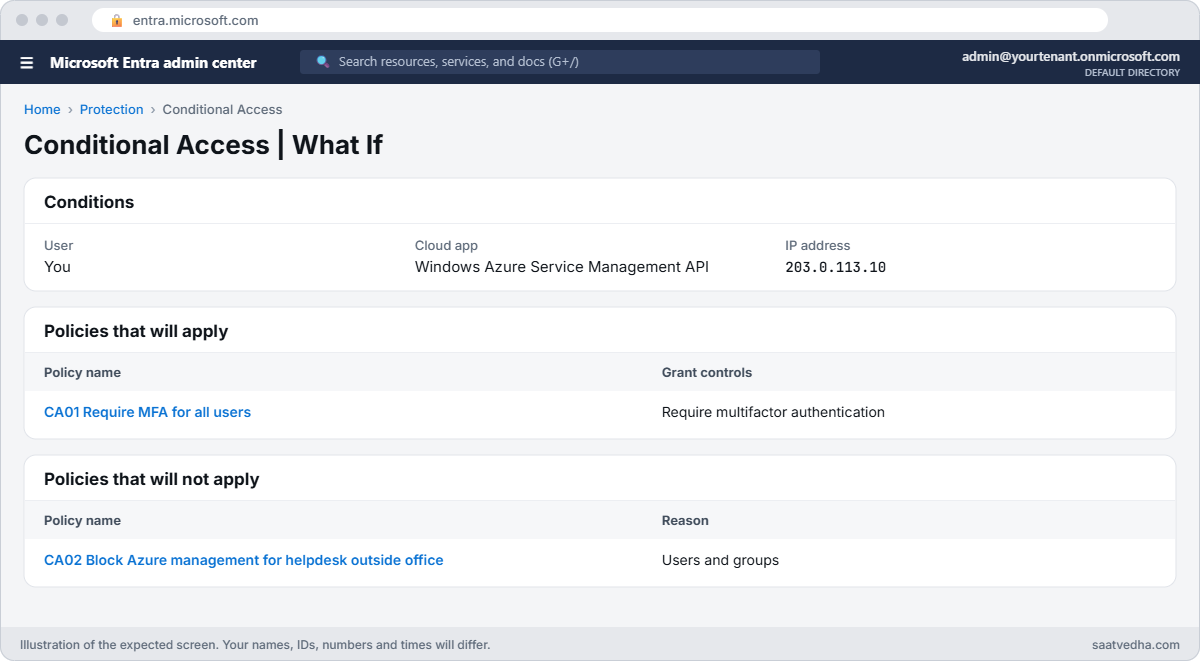This screenshot has height=661, width=1200.
Task: Click the DEFAULT DIRECTORY label
Action: (1132, 73)
